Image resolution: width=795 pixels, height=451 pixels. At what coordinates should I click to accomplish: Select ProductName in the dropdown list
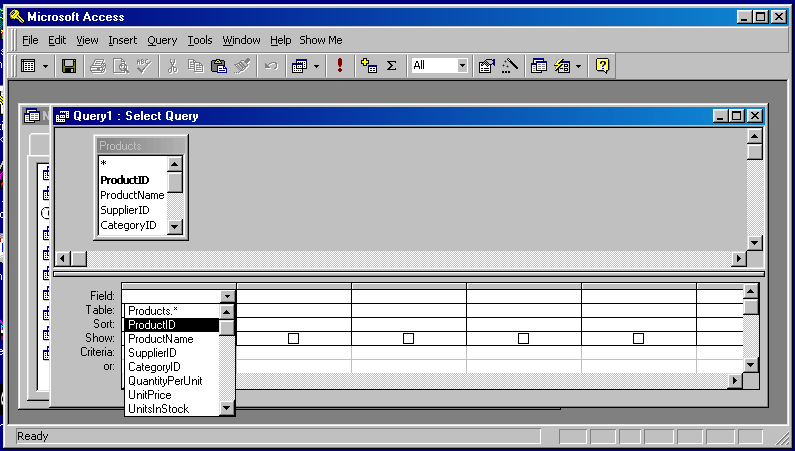[x=172, y=339]
